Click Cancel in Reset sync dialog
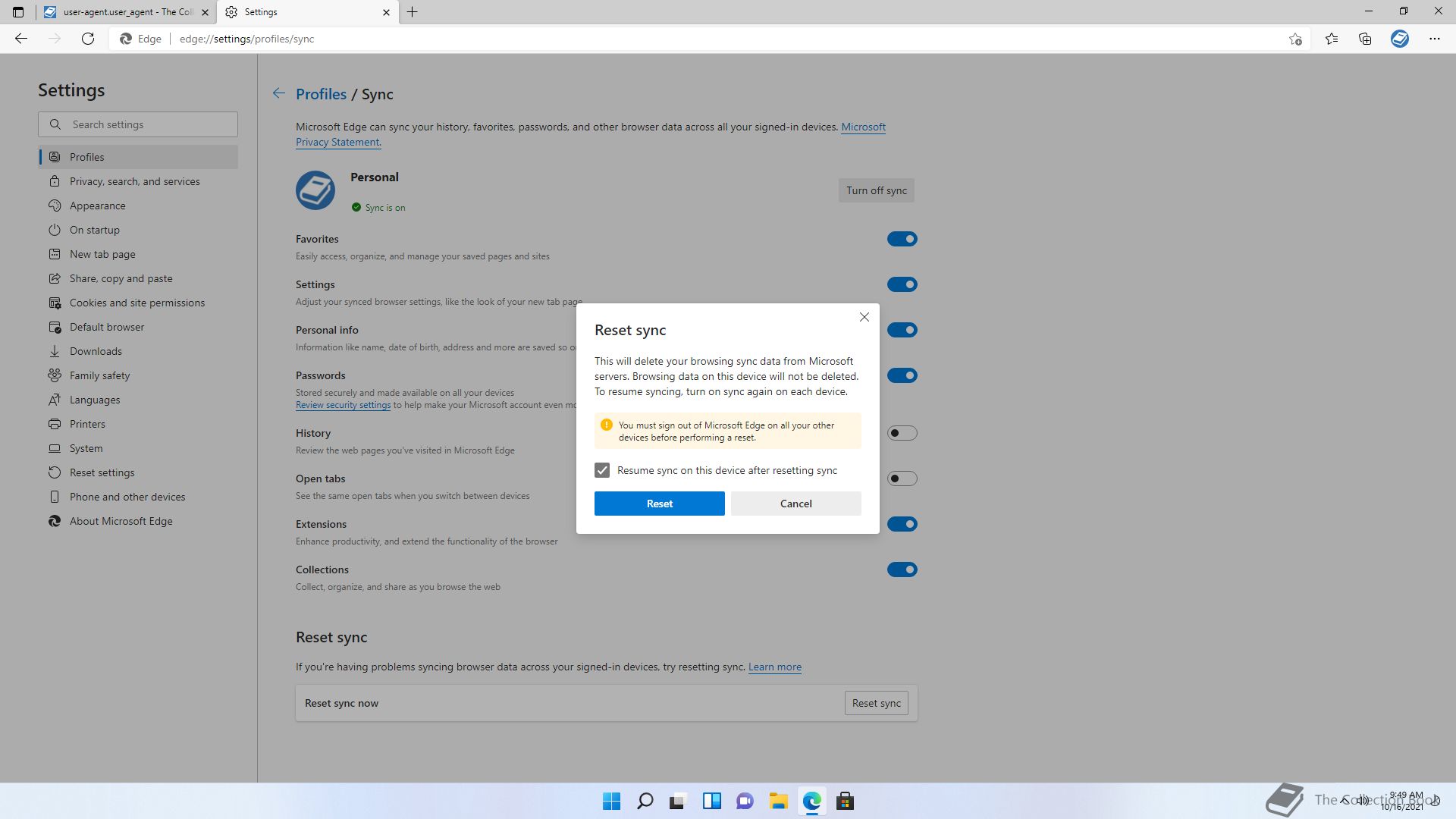Screen dimensions: 1456x819 click(796, 504)
